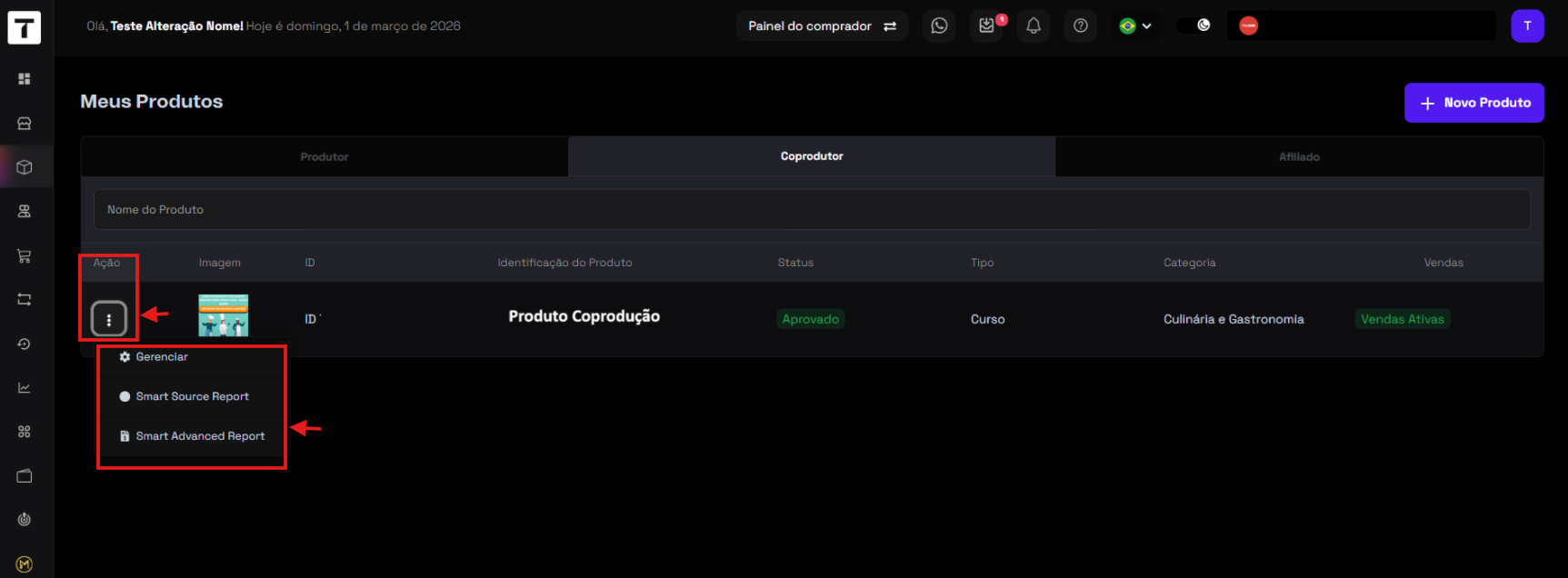This screenshot has height=578, width=1568.
Task: Switch to Painel do comprador
Action: pos(822,25)
